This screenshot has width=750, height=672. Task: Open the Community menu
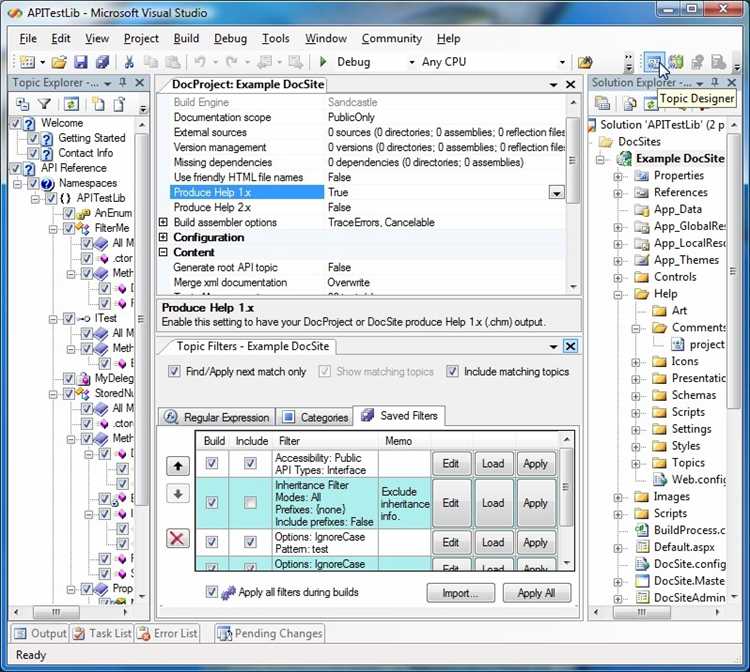click(x=392, y=38)
